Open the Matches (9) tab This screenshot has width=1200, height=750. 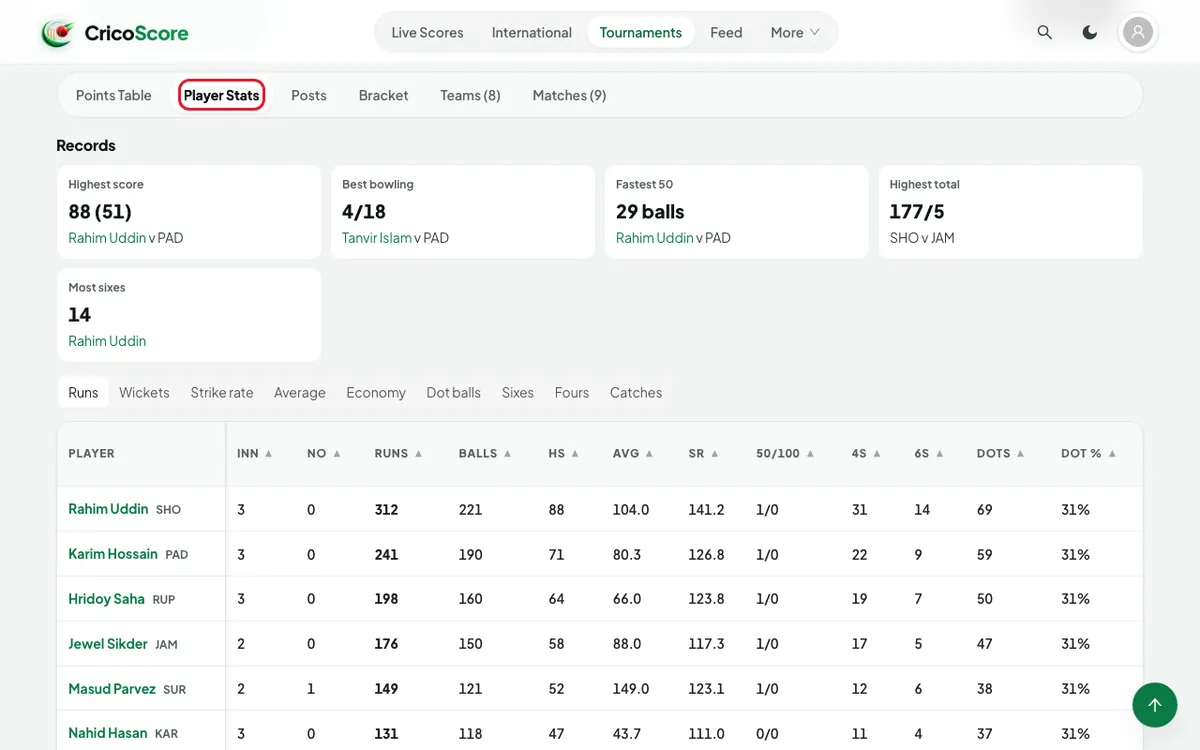(569, 95)
